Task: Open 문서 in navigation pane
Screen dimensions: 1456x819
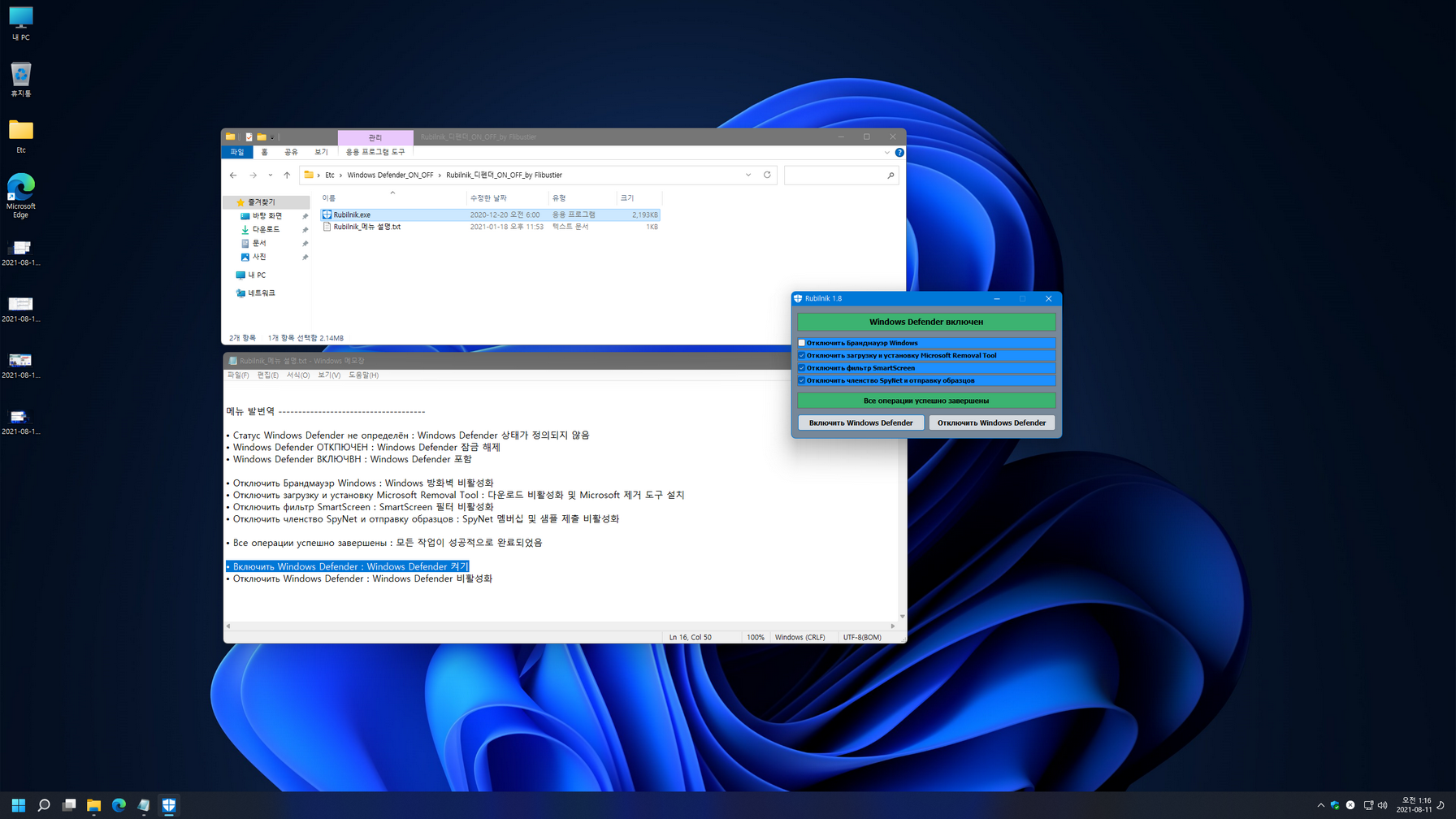Action: coord(259,243)
